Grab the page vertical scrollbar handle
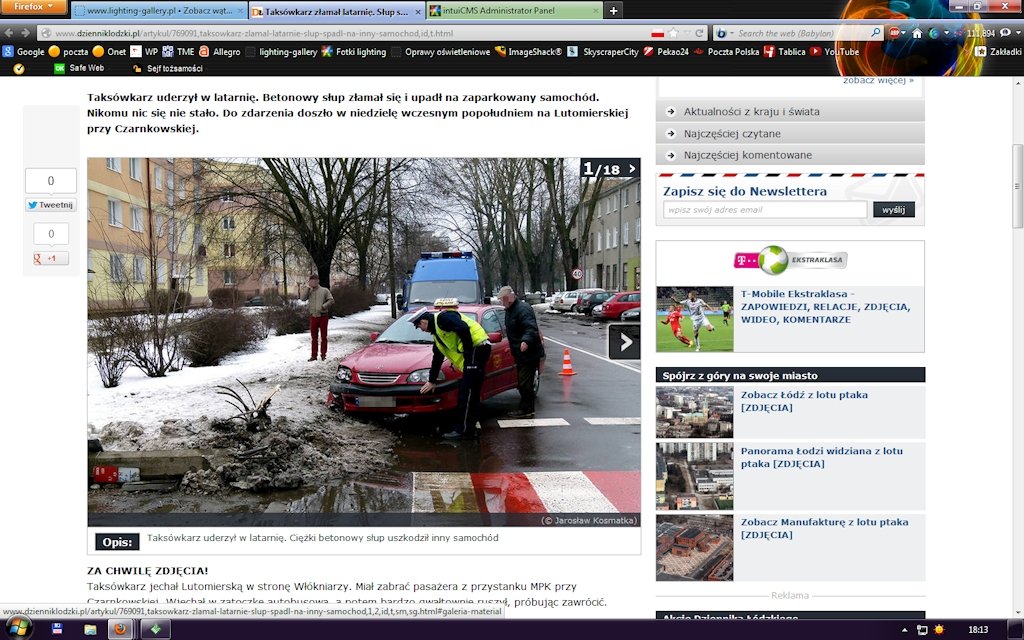 (1017, 186)
